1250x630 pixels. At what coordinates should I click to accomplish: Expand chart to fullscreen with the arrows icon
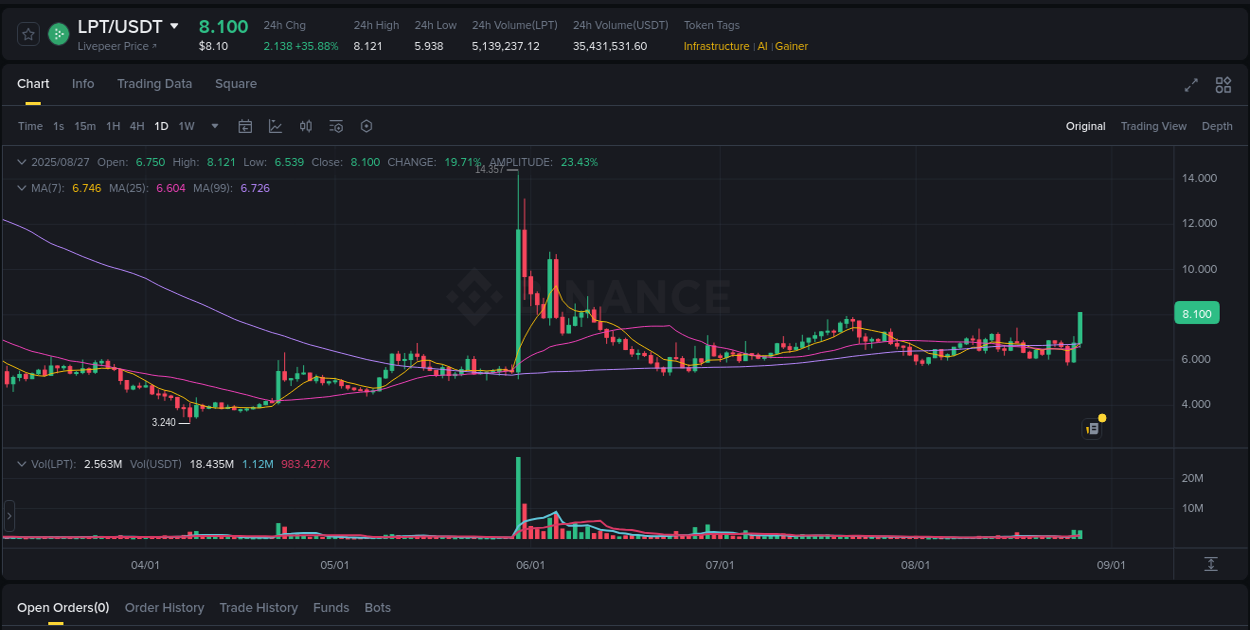(x=1190, y=85)
